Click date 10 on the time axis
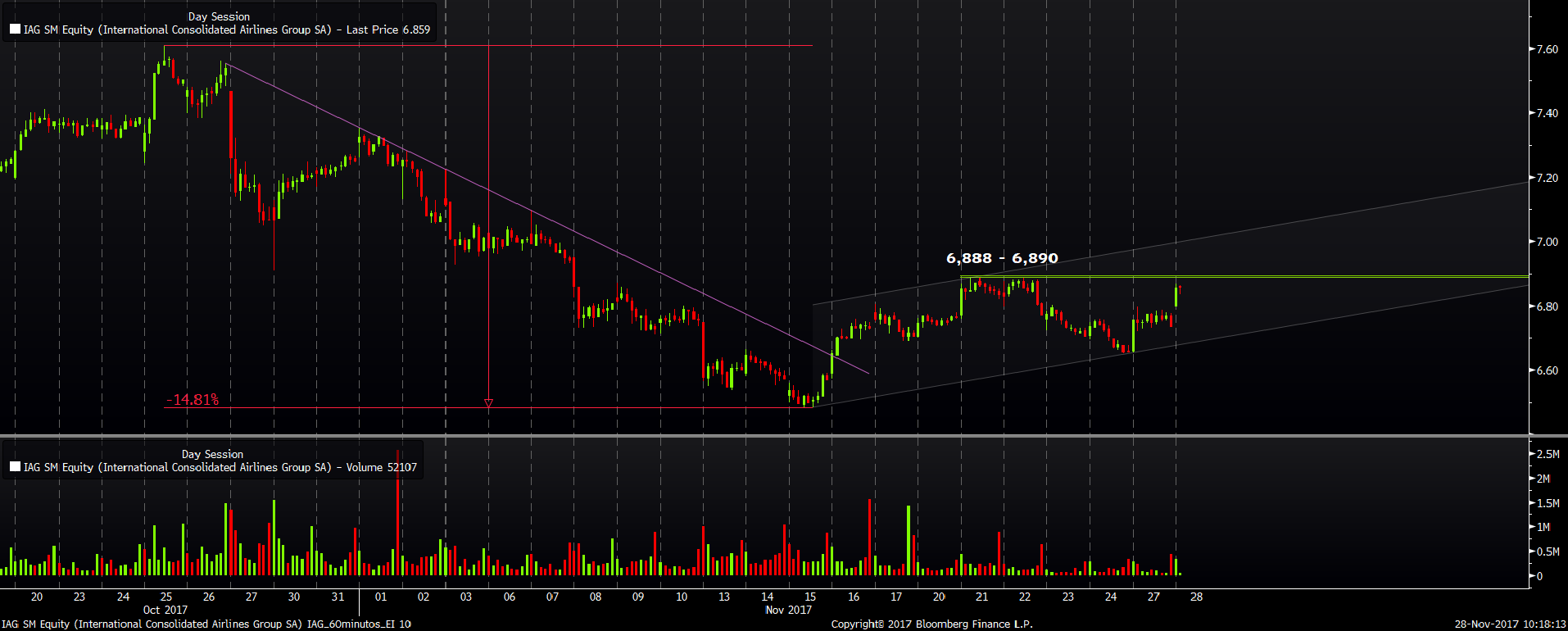Image resolution: width=1568 pixels, height=631 pixels. click(x=682, y=597)
